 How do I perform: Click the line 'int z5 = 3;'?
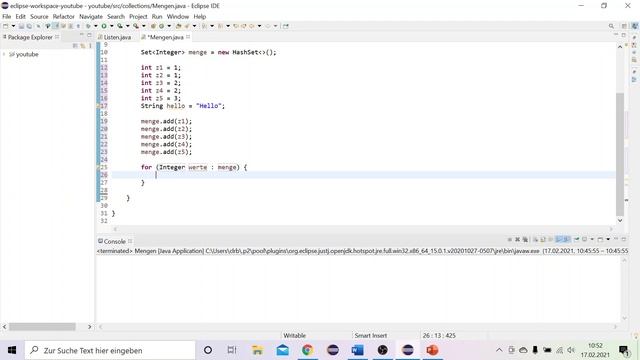(161, 98)
